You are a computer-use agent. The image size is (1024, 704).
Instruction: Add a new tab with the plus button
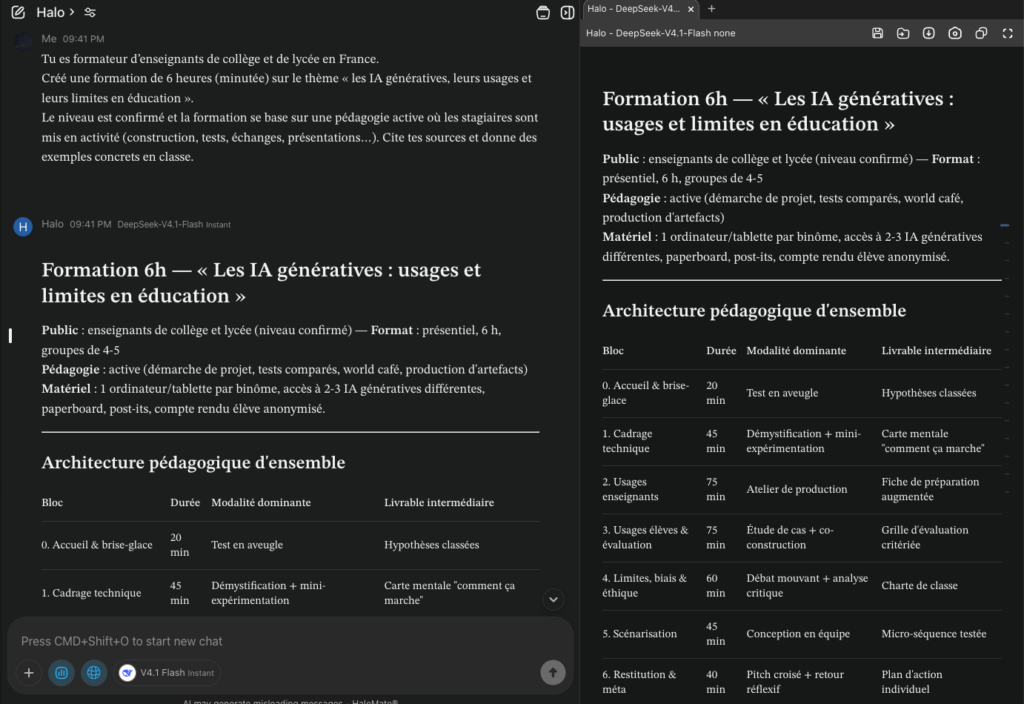point(712,8)
